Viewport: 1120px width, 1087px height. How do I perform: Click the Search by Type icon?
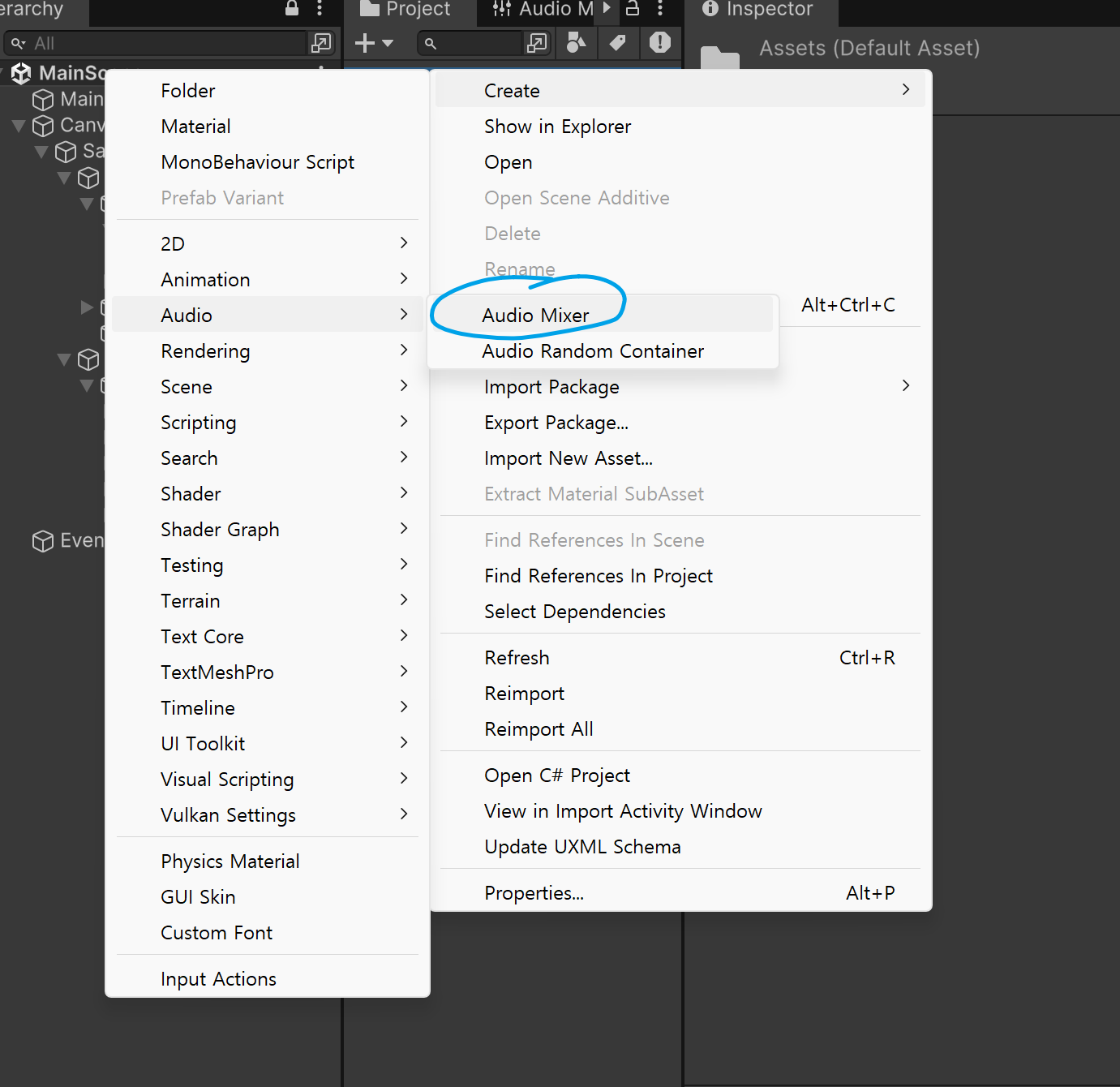pos(576,42)
